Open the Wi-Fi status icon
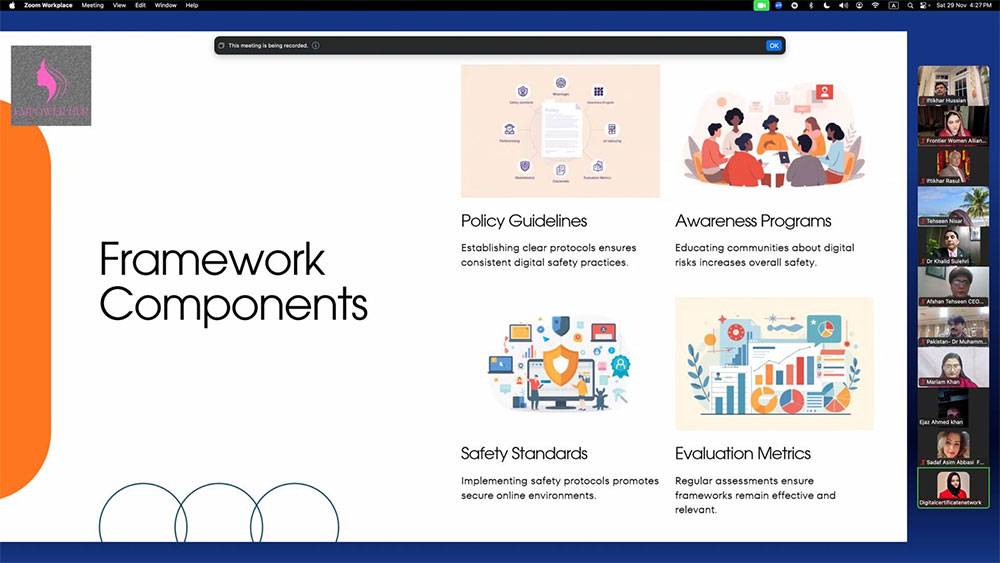 (875, 5)
